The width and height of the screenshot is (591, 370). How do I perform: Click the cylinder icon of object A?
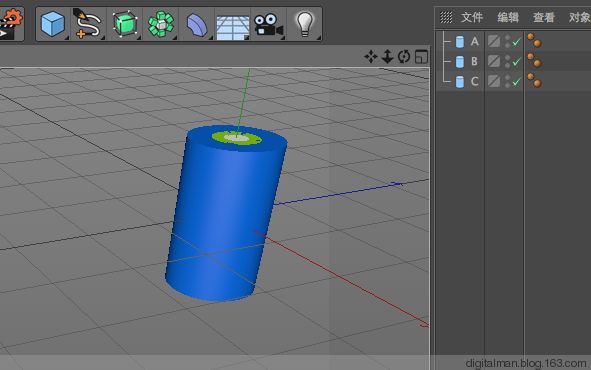click(x=460, y=42)
